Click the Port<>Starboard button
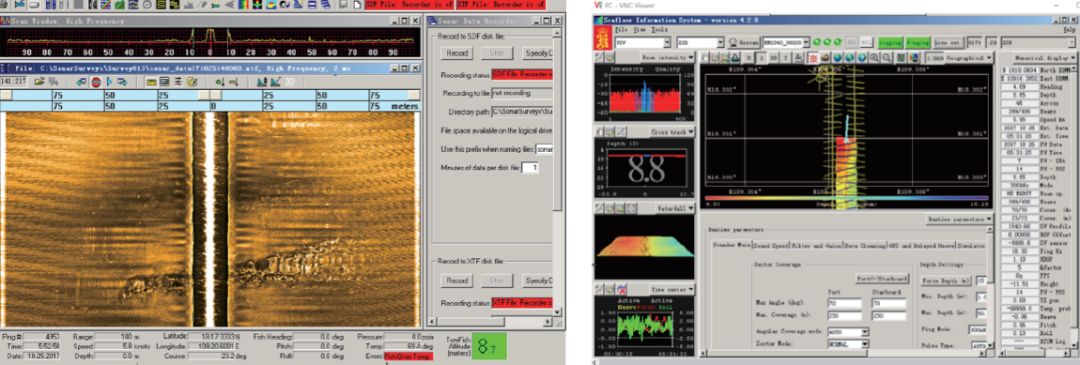This screenshot has height=365, width=1080. 882,279
